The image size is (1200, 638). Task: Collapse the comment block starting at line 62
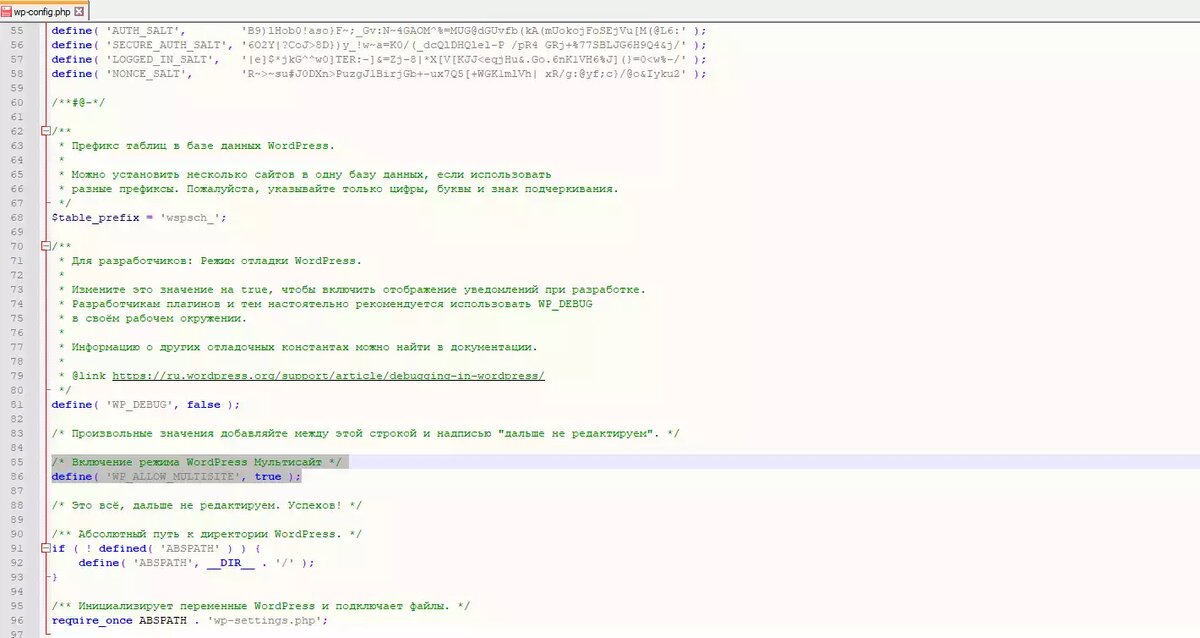pyautogui.click(x=45, y=131)
